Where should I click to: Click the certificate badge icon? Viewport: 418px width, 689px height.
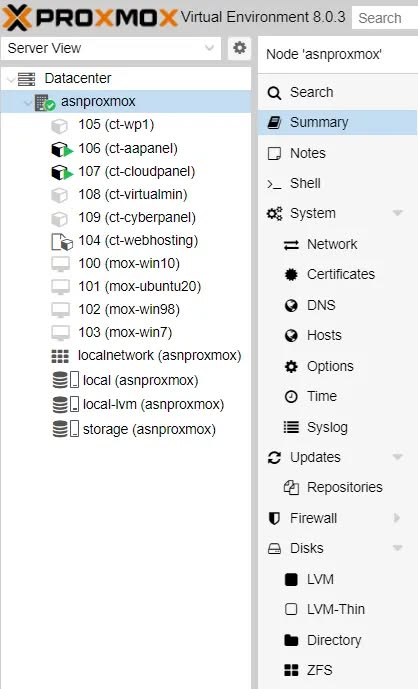point(291,275)
